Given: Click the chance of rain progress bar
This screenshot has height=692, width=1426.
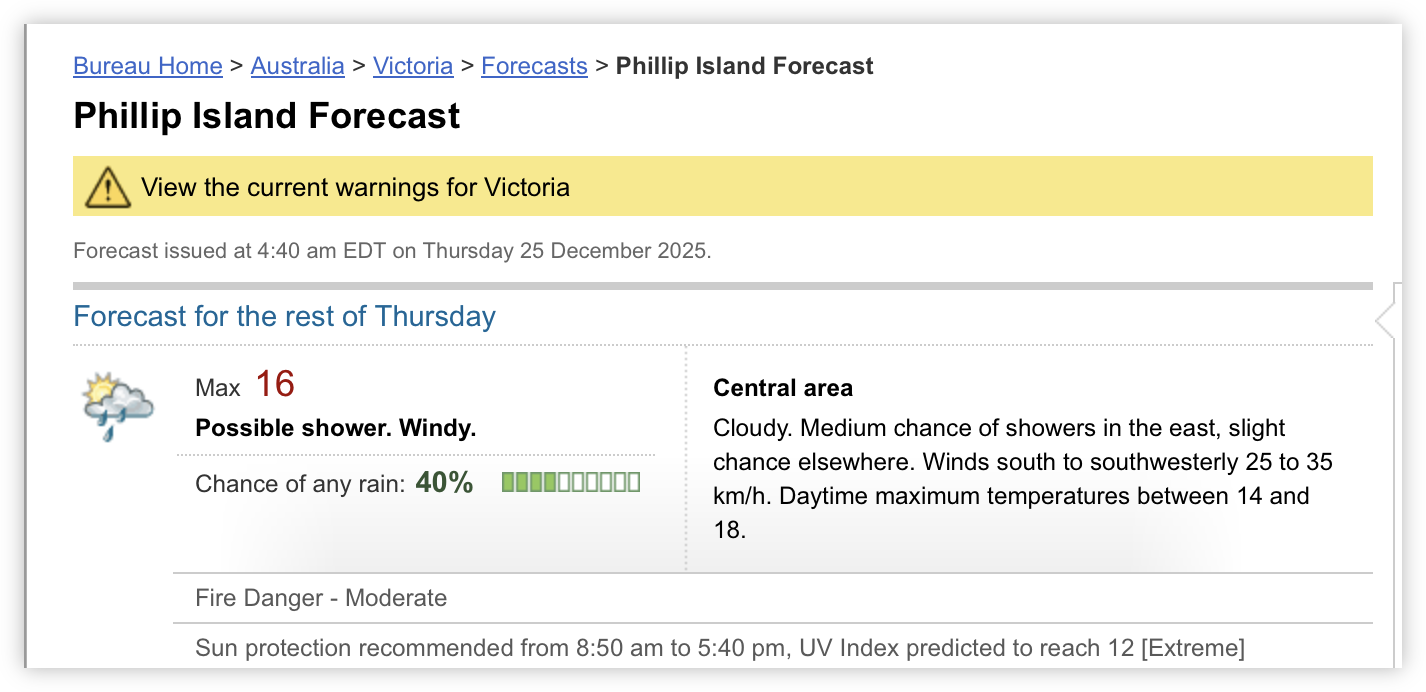Looking at the screenshot, I should (x=571, y=481).
